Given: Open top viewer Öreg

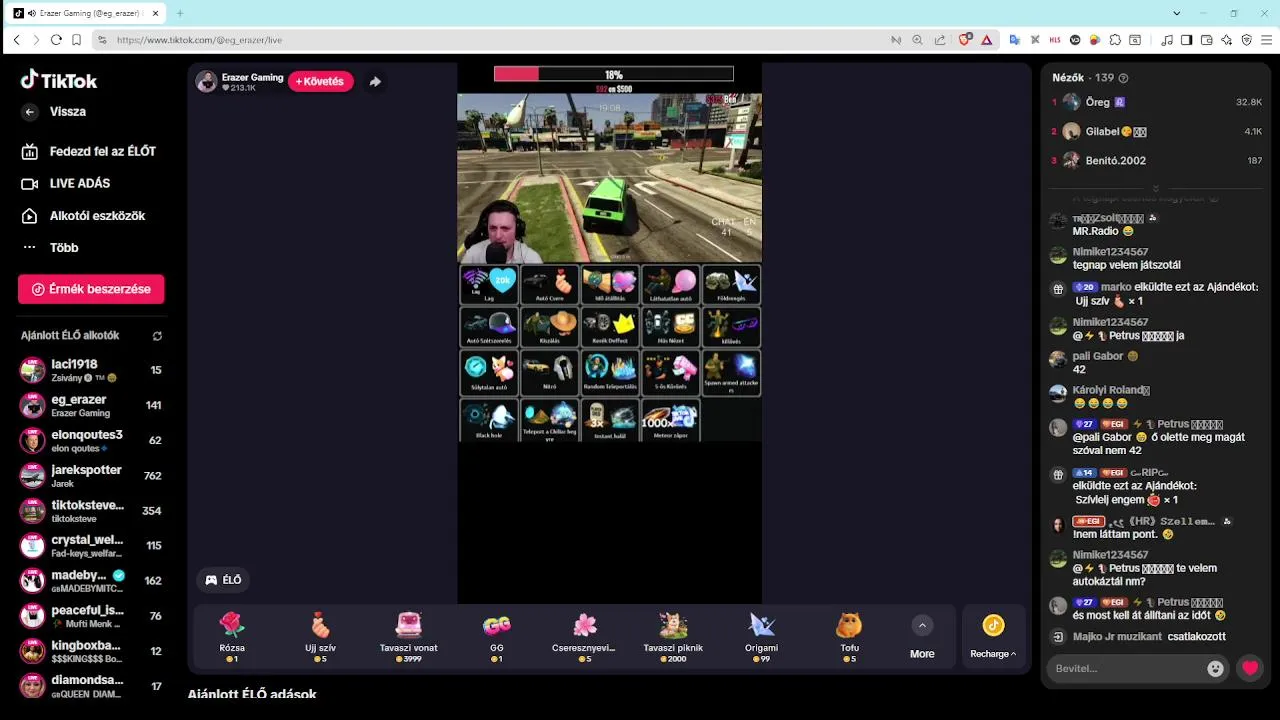Looking at the screenshot, I should point(1157,102).
